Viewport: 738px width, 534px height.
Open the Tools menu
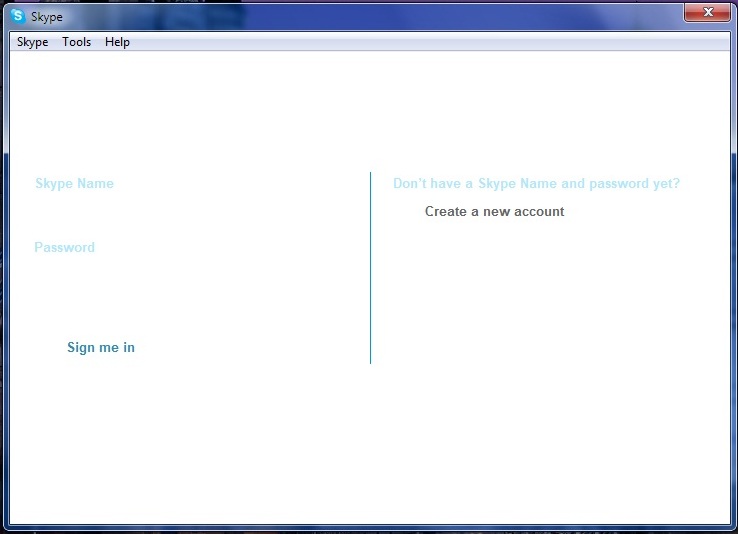click(76, 42)
